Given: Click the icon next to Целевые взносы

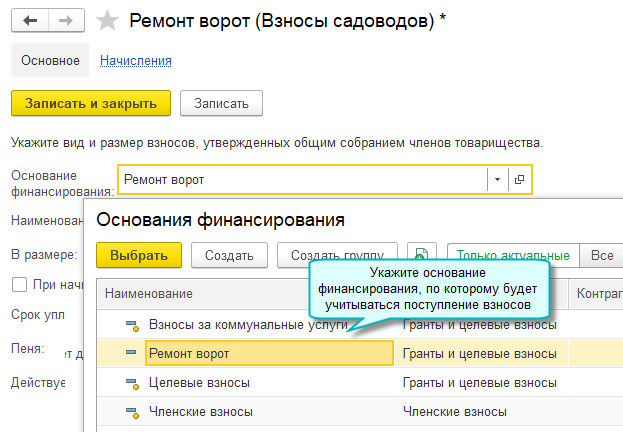Looking at the screenshot, I should pyautogui.click(x=130, y=383).
